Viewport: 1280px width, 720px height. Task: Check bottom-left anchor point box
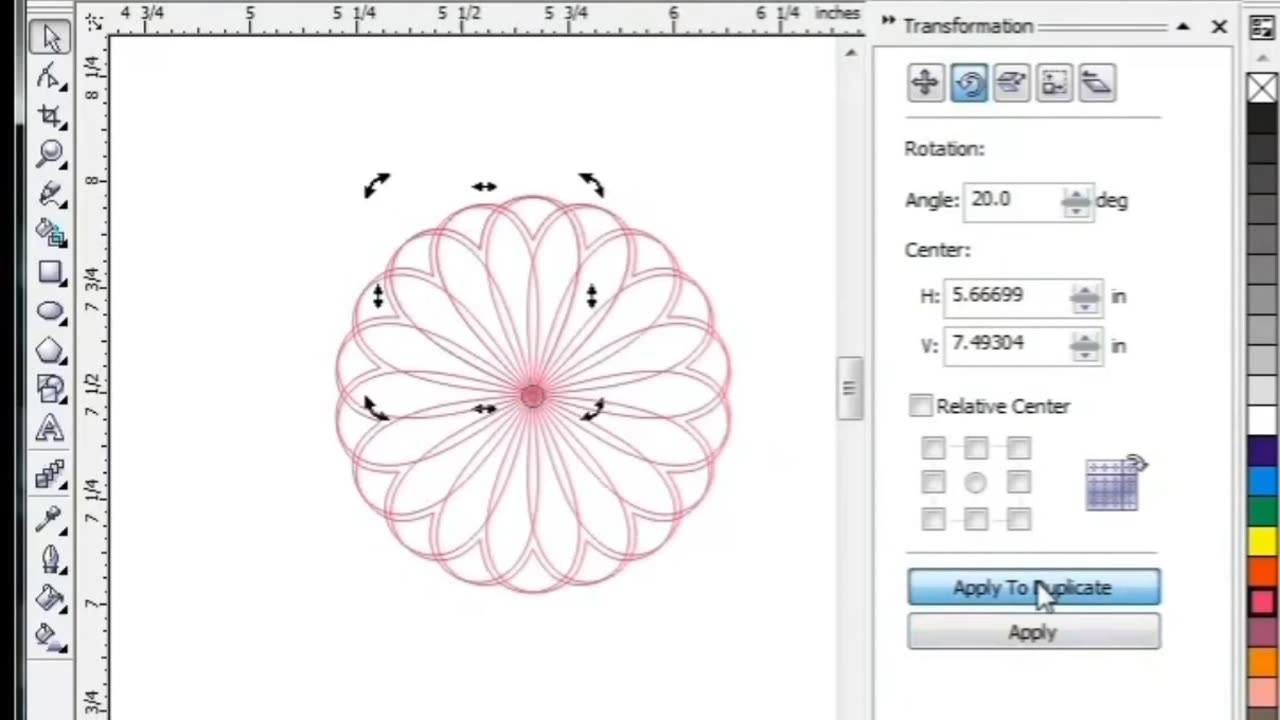[x=933, y=518]
